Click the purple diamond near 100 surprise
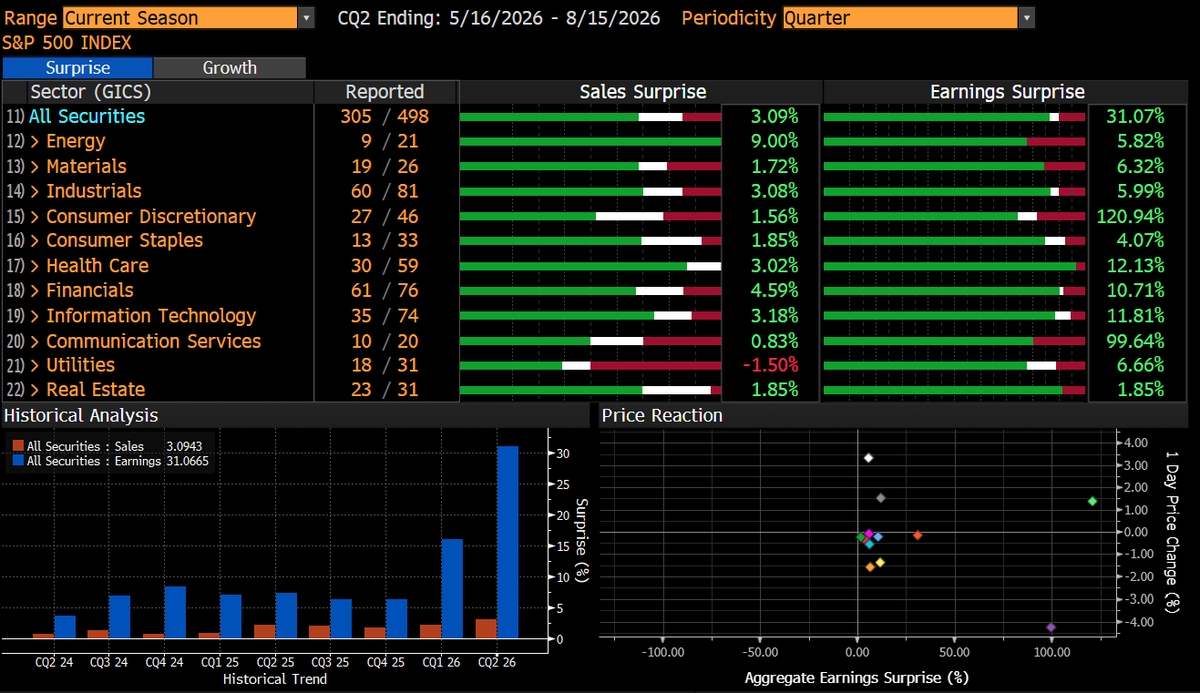Image resolution: width=1200 pixels, height=693 pixels. [x=1050, y=627]
